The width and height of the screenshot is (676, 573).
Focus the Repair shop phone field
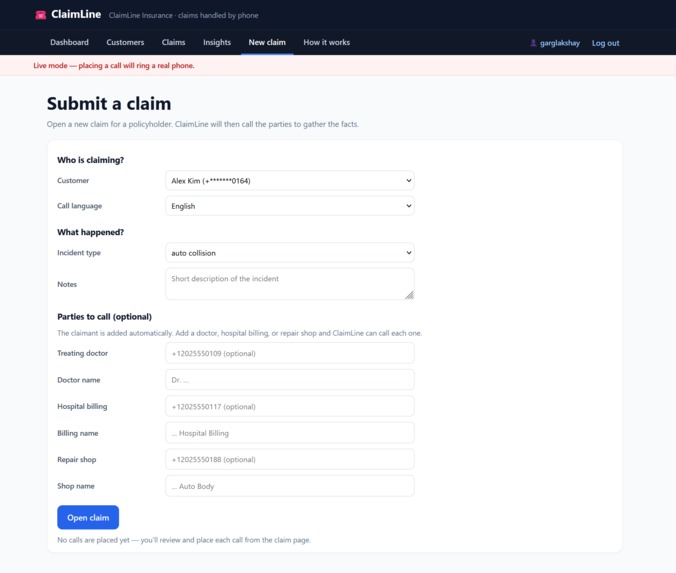click(x=290, y=460)
